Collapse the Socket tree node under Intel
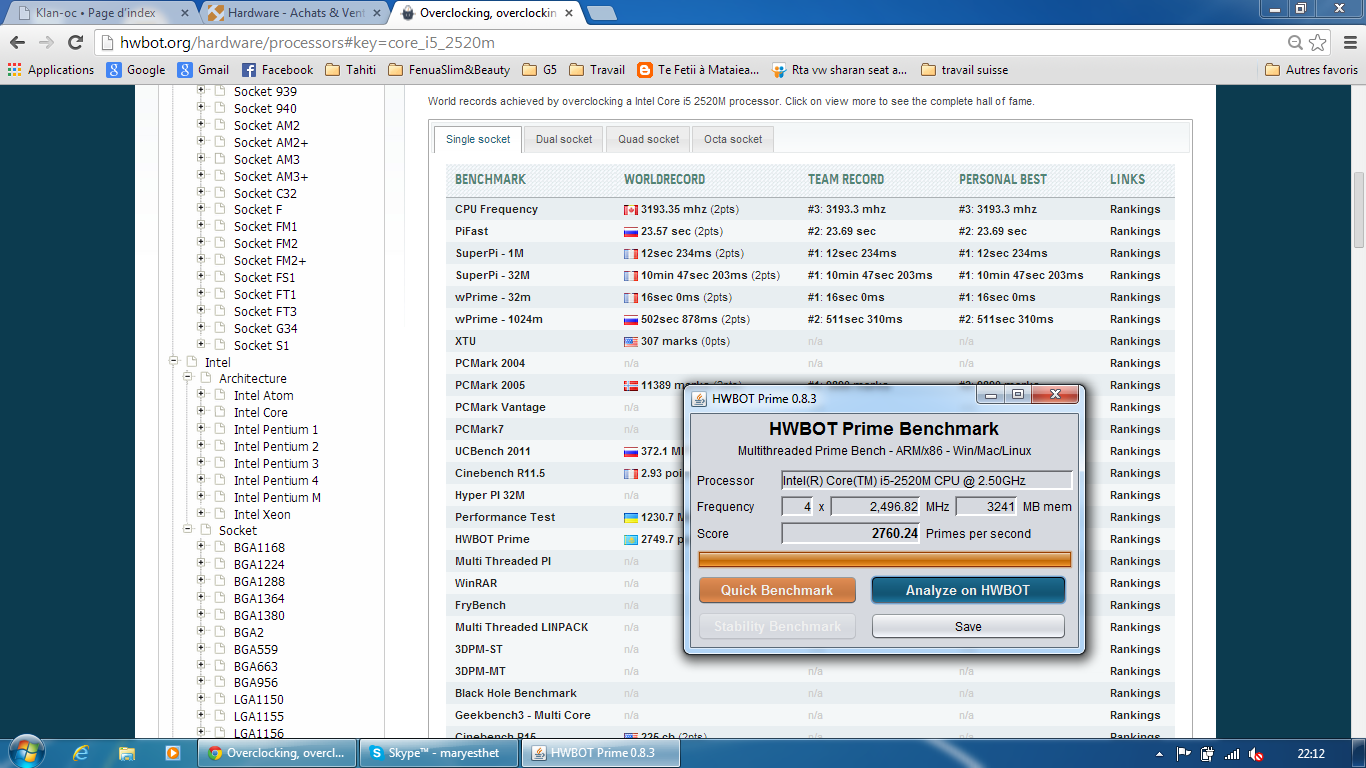 [x=187, y=530]
